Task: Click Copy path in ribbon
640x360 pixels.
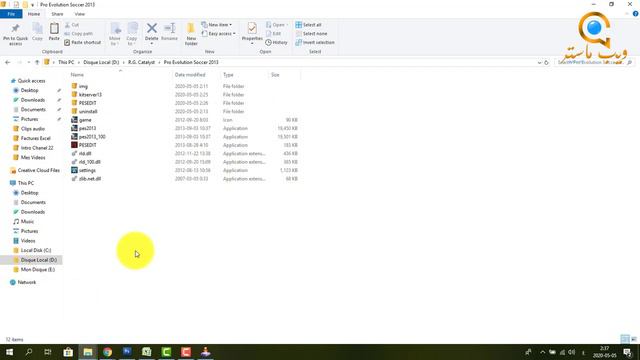Action: click(78, 33)
